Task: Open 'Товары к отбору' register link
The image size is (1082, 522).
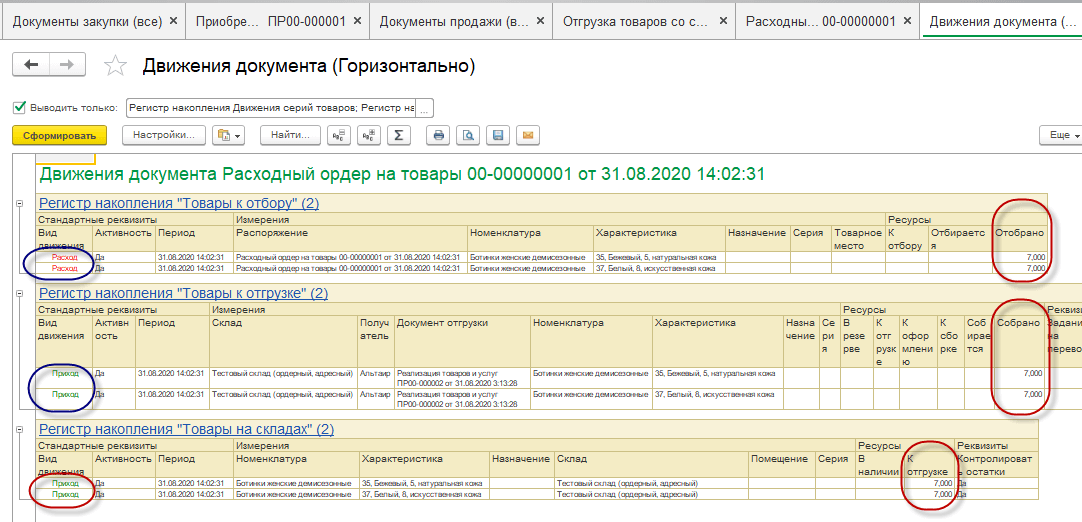Action: [179, 203]
